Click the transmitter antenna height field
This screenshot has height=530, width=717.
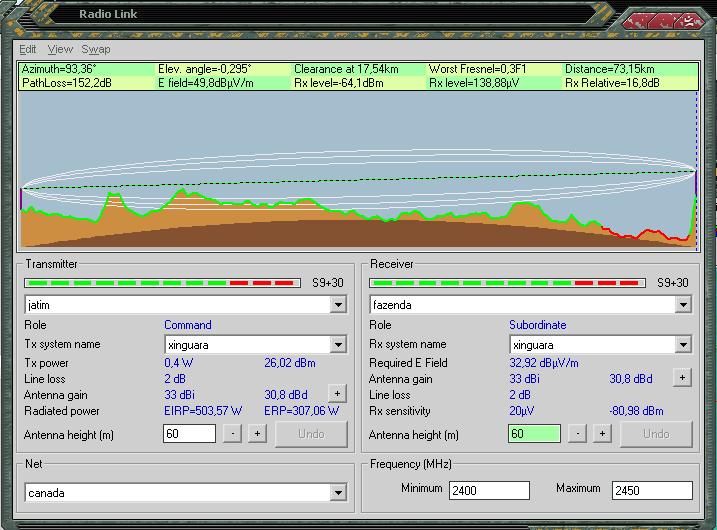click(189, 433)
